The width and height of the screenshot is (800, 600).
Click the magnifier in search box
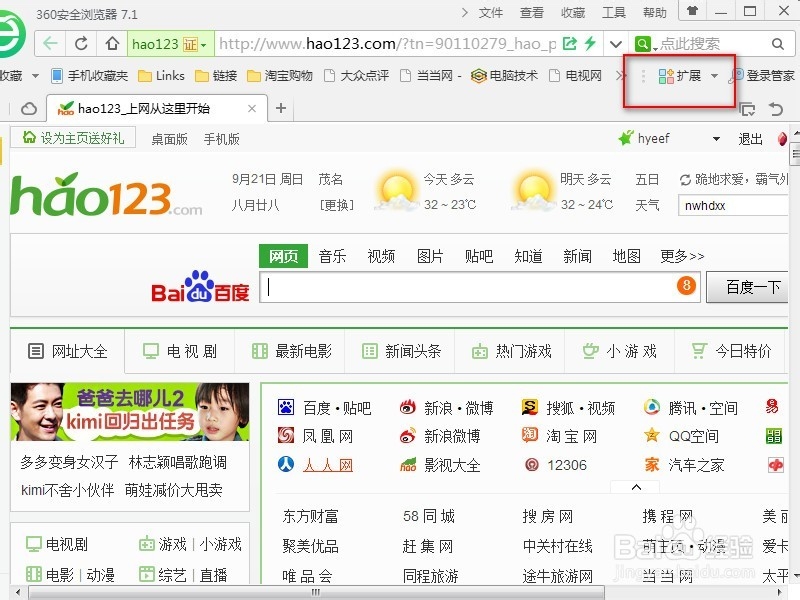778,44
